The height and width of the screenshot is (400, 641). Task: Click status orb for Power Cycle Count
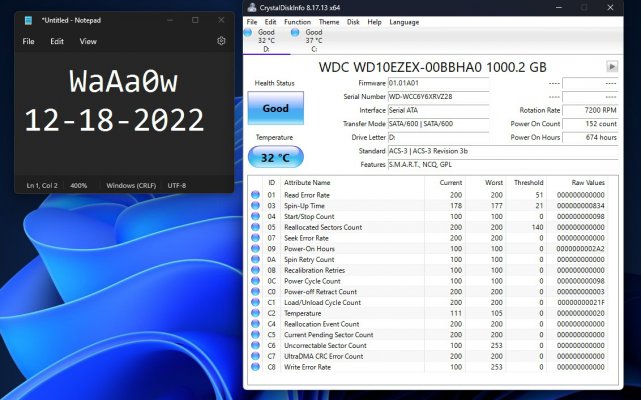click(256, 281)
